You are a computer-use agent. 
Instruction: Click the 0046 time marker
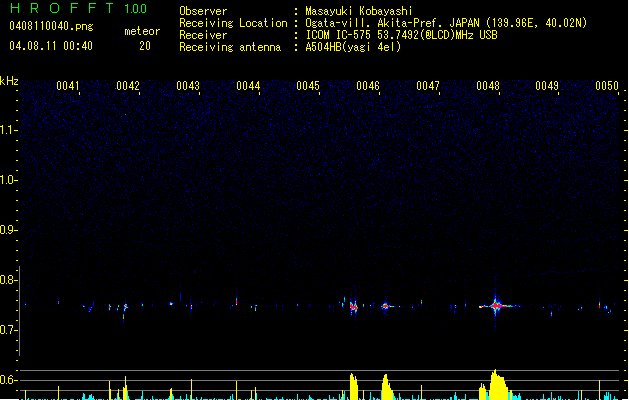(x=368, y=86)
